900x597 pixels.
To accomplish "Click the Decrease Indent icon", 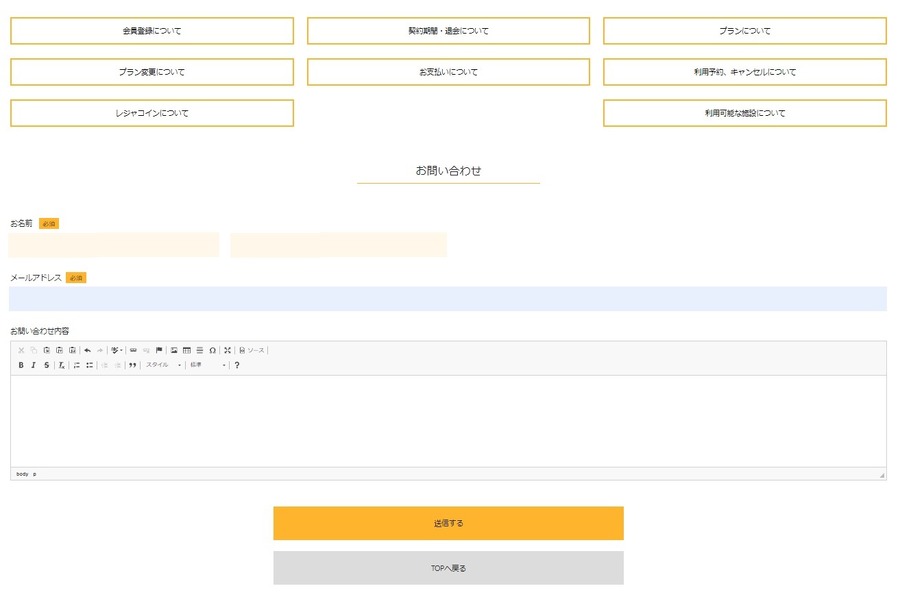I will (104, 365).
